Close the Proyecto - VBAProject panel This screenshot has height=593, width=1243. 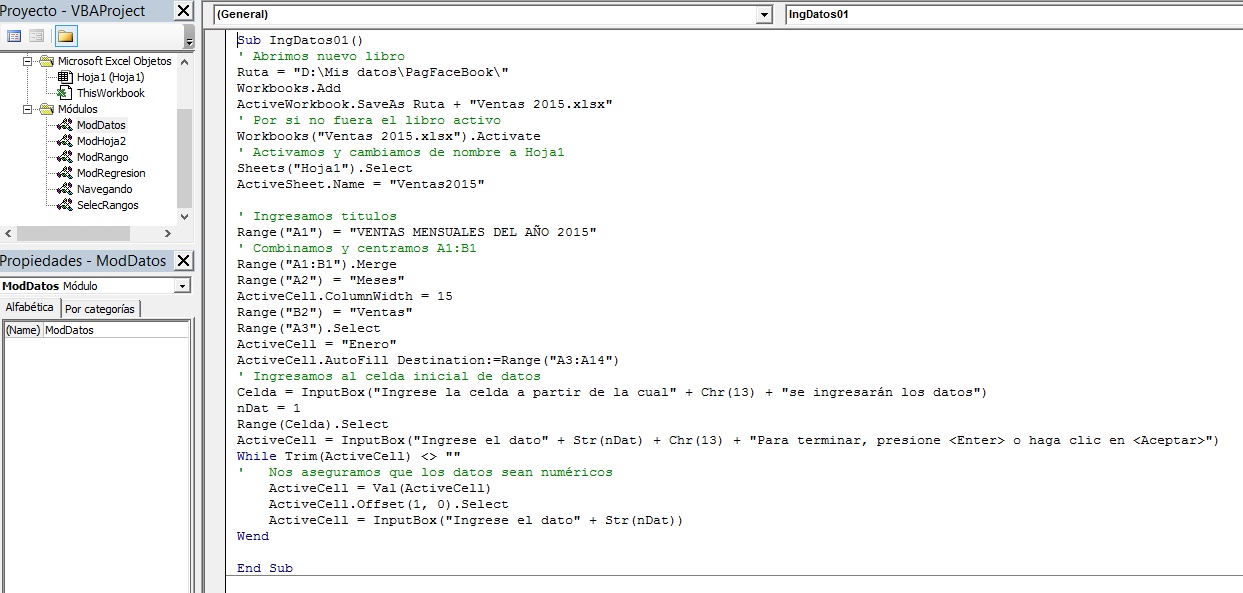(x=184, y=11)
